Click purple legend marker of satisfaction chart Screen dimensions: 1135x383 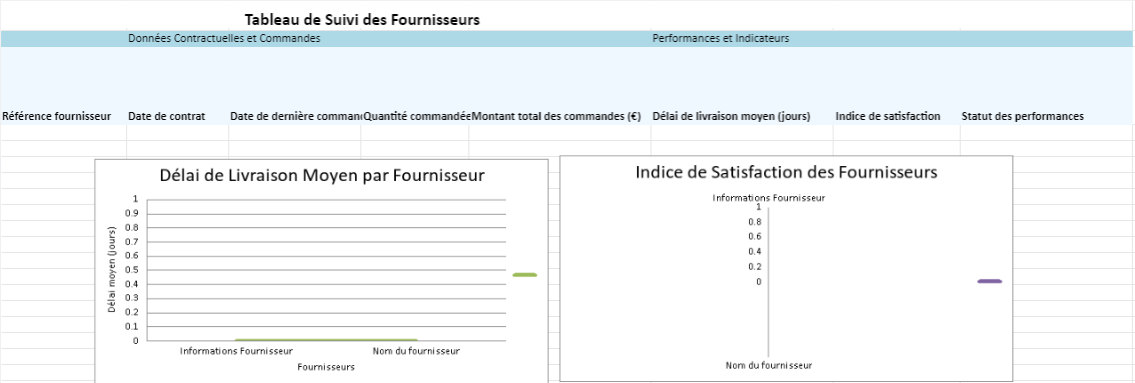tap(990, 281)
